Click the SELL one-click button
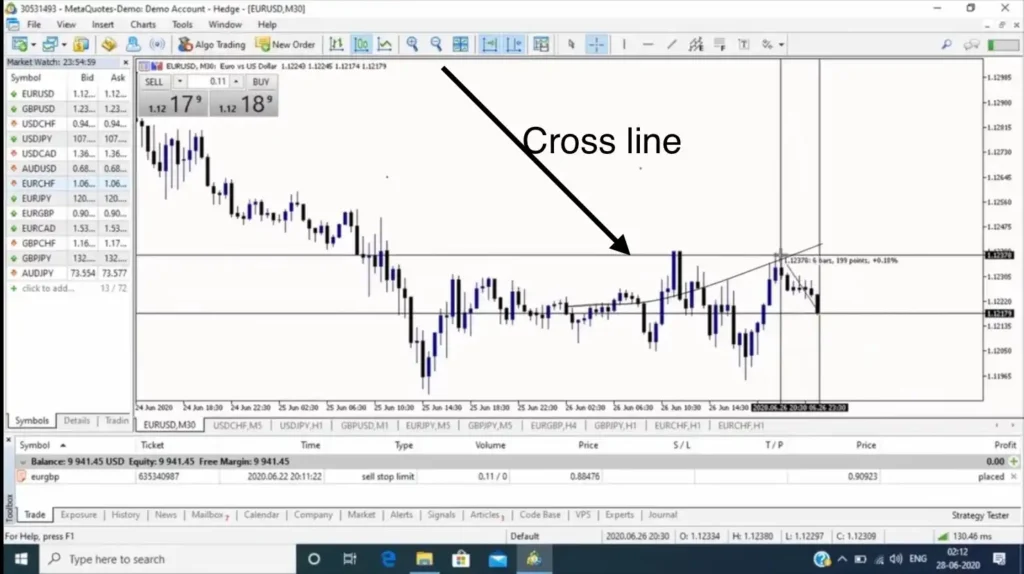The height and width of the screenshot is (574, 1024). click(x=154, y=82)
